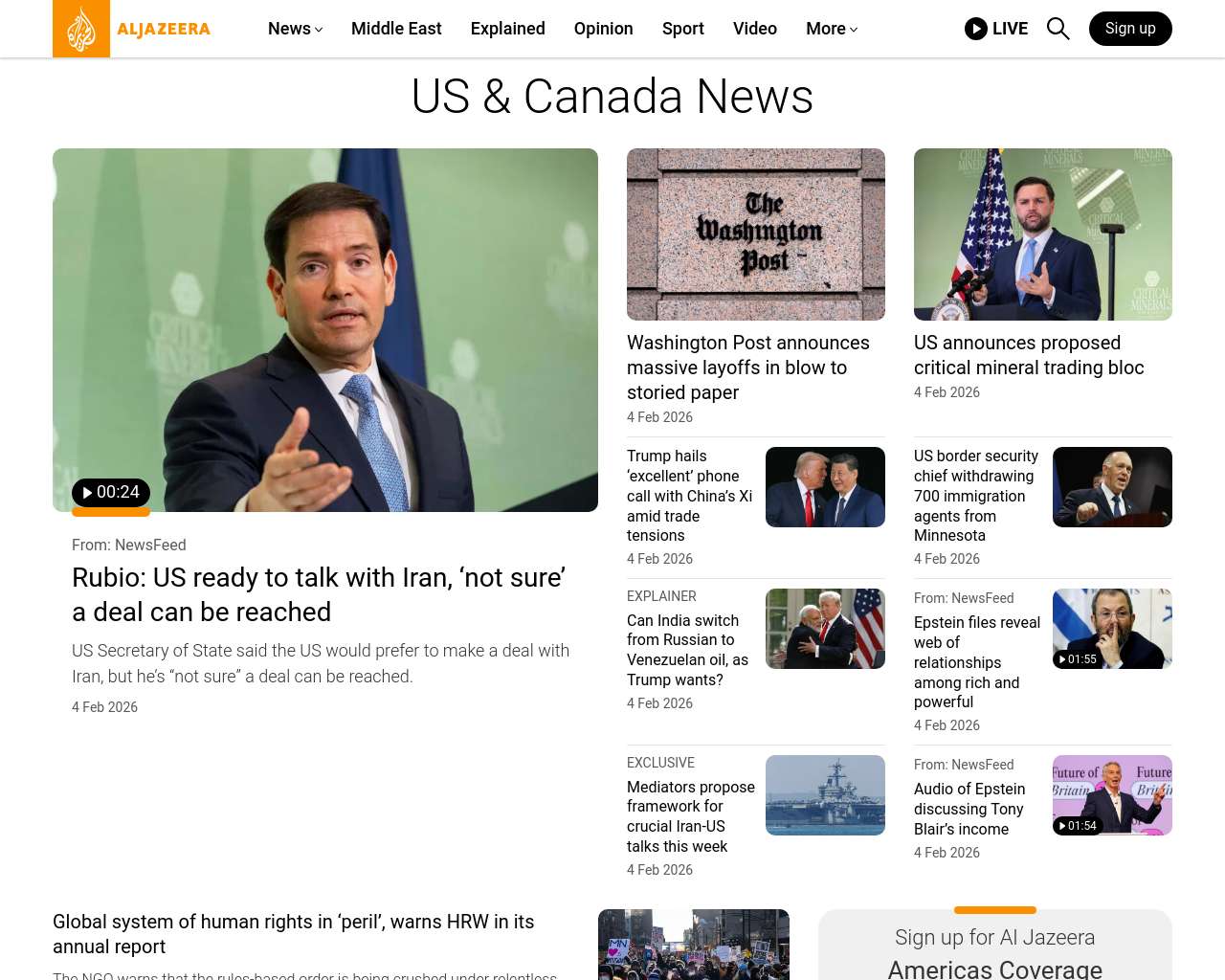The height and width of the screenshot is (980, 1225).
Task: Click the aircraft carrier thumbnail image
Action: click(x=825, y=795)
